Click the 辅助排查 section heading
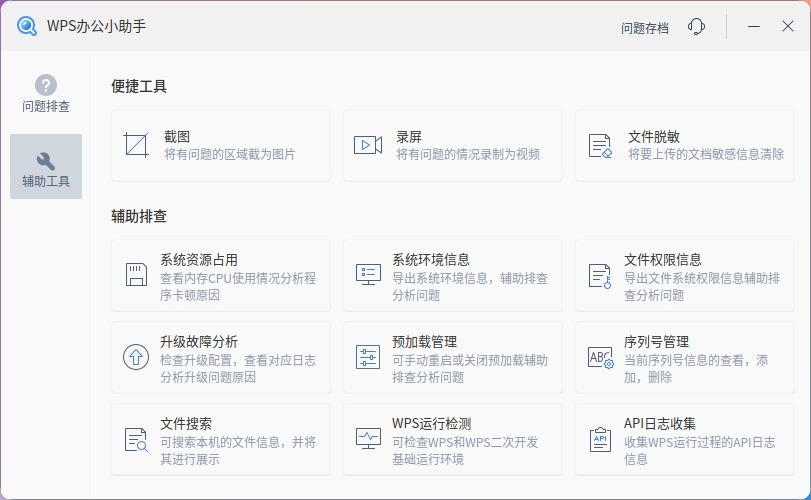The image size is (811, 500). (139, 216)
